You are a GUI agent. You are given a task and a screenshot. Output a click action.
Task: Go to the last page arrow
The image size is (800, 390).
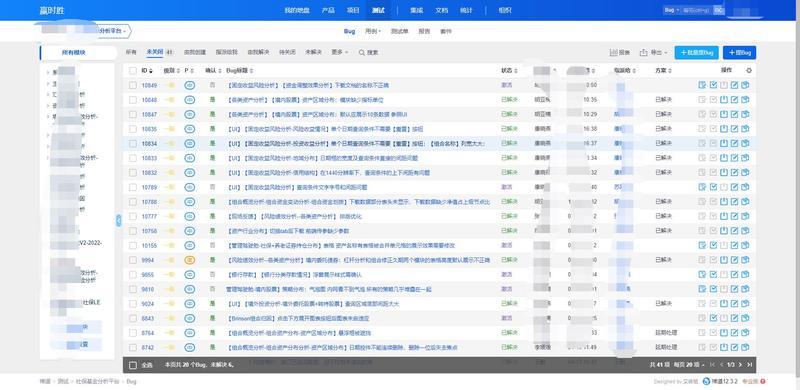pos(748,365)
